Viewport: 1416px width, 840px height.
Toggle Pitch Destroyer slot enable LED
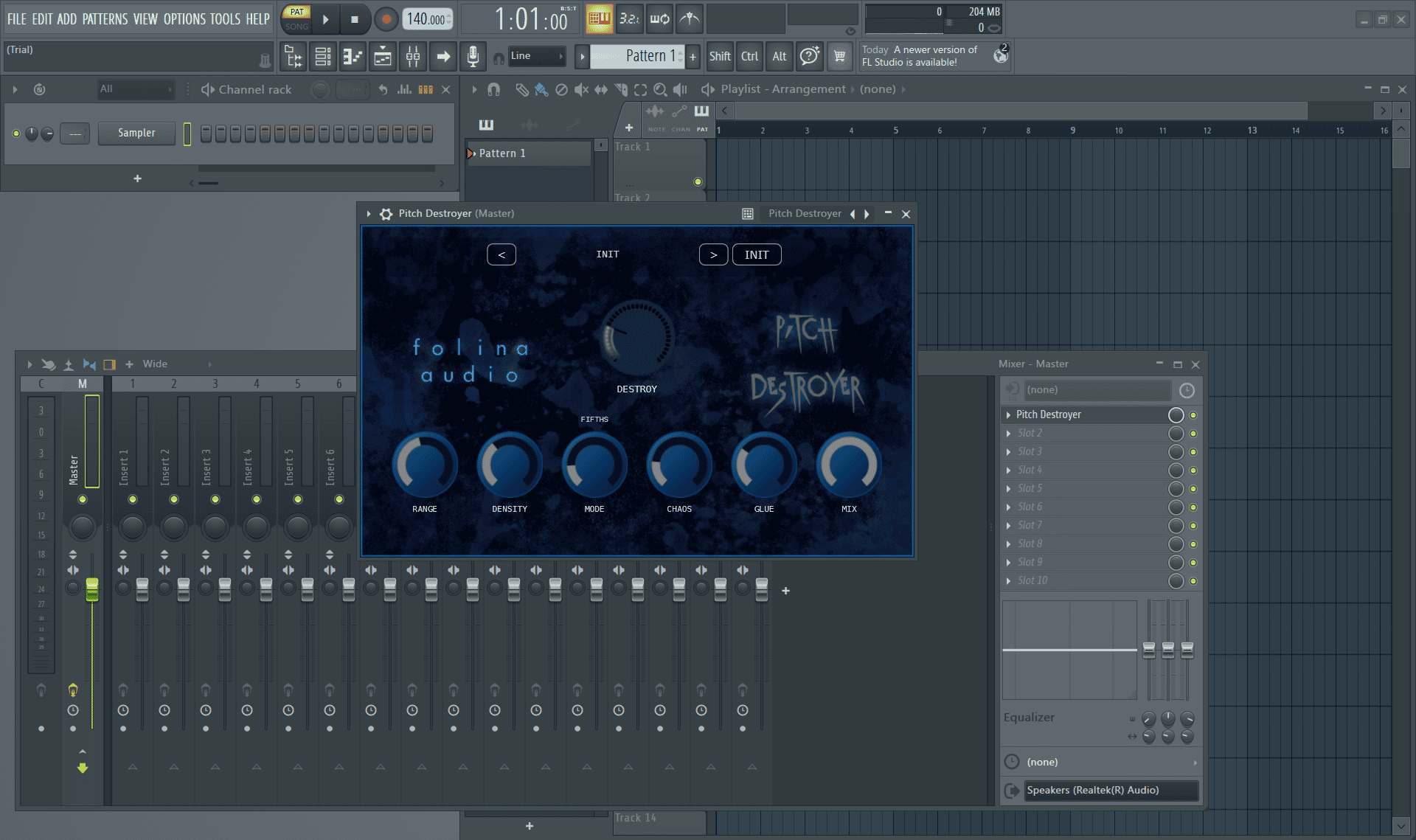[x=1193, y=415]
